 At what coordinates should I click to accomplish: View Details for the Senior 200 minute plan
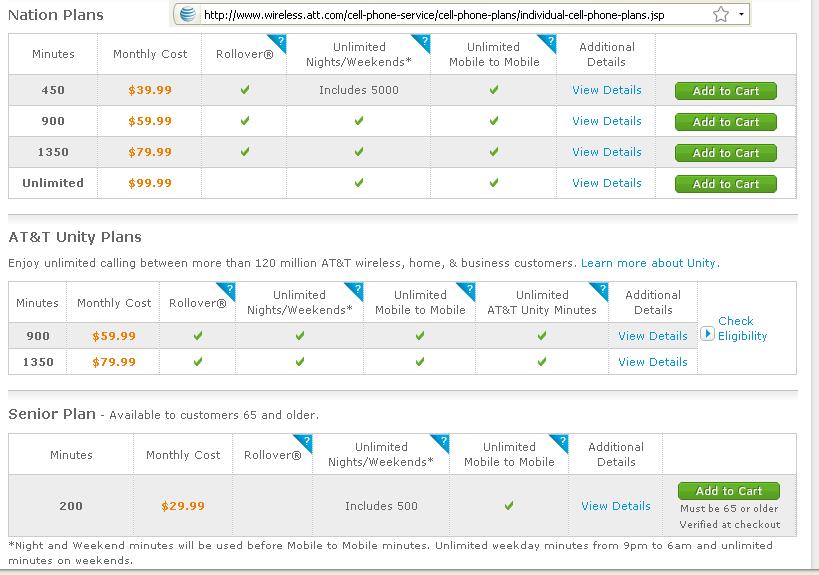(x=616, y=506)
